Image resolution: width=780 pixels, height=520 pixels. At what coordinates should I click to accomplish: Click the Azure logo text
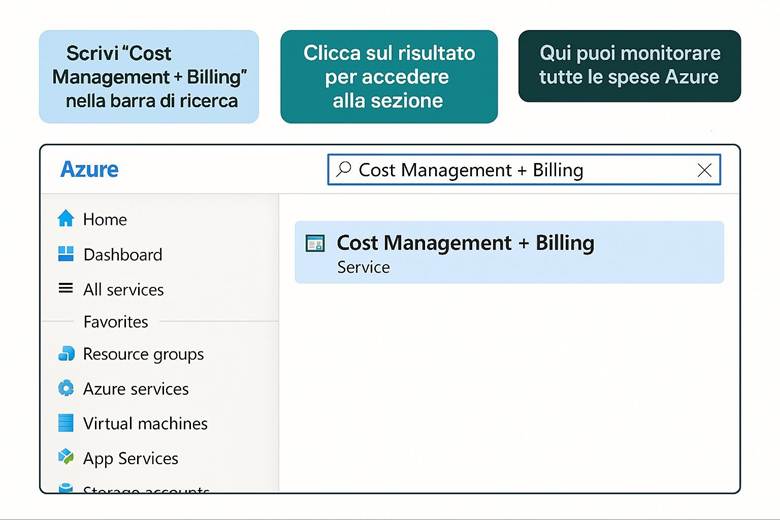90,169
